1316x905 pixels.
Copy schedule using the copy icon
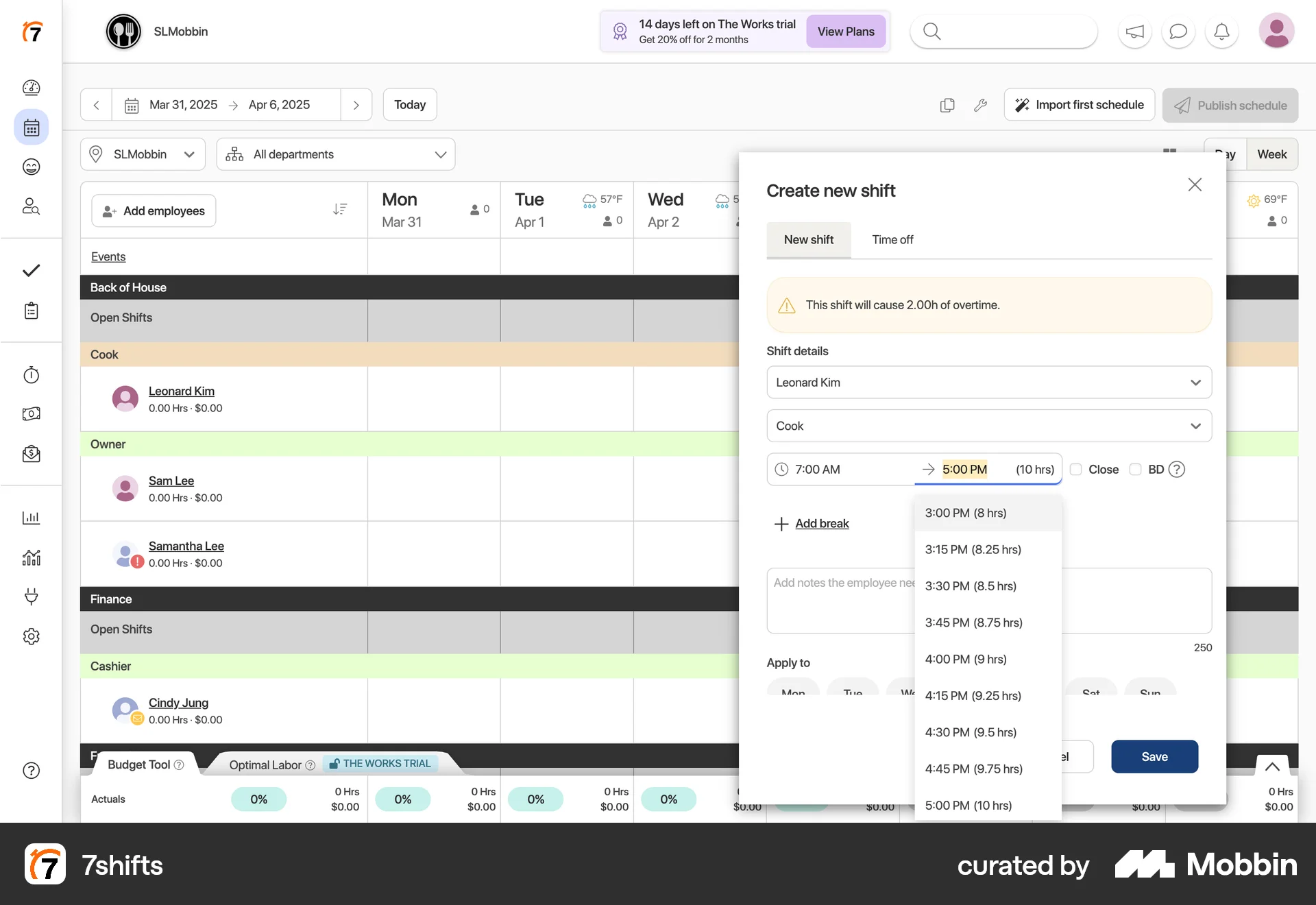(947, 105)
